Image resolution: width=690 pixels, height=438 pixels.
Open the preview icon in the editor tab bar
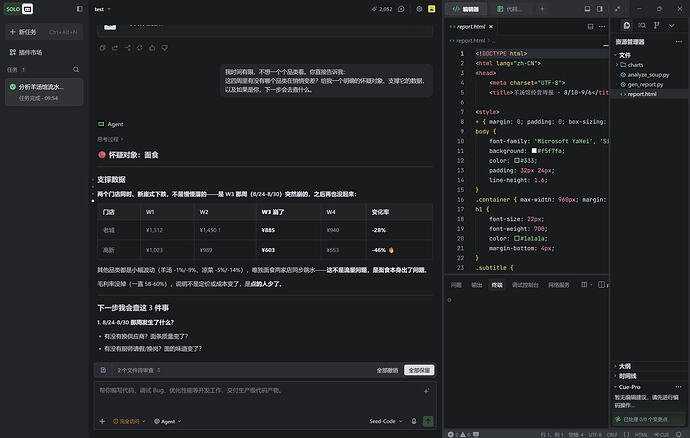click(x=591, y=26)
